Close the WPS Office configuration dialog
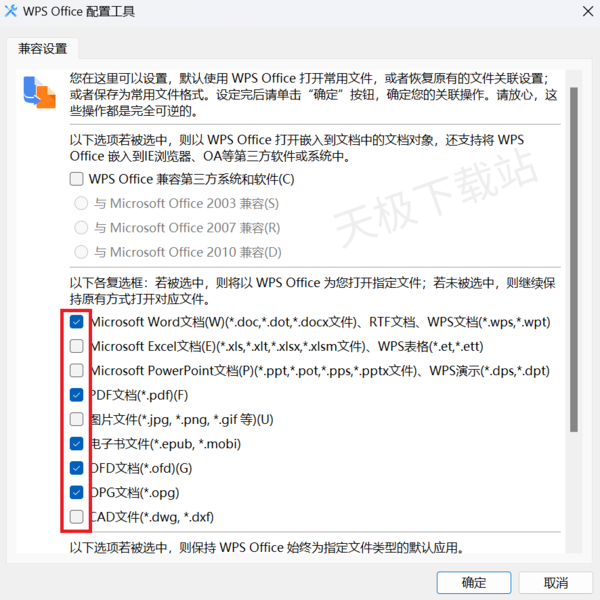Viewport: 600px width, 600px height. [588, 11]
